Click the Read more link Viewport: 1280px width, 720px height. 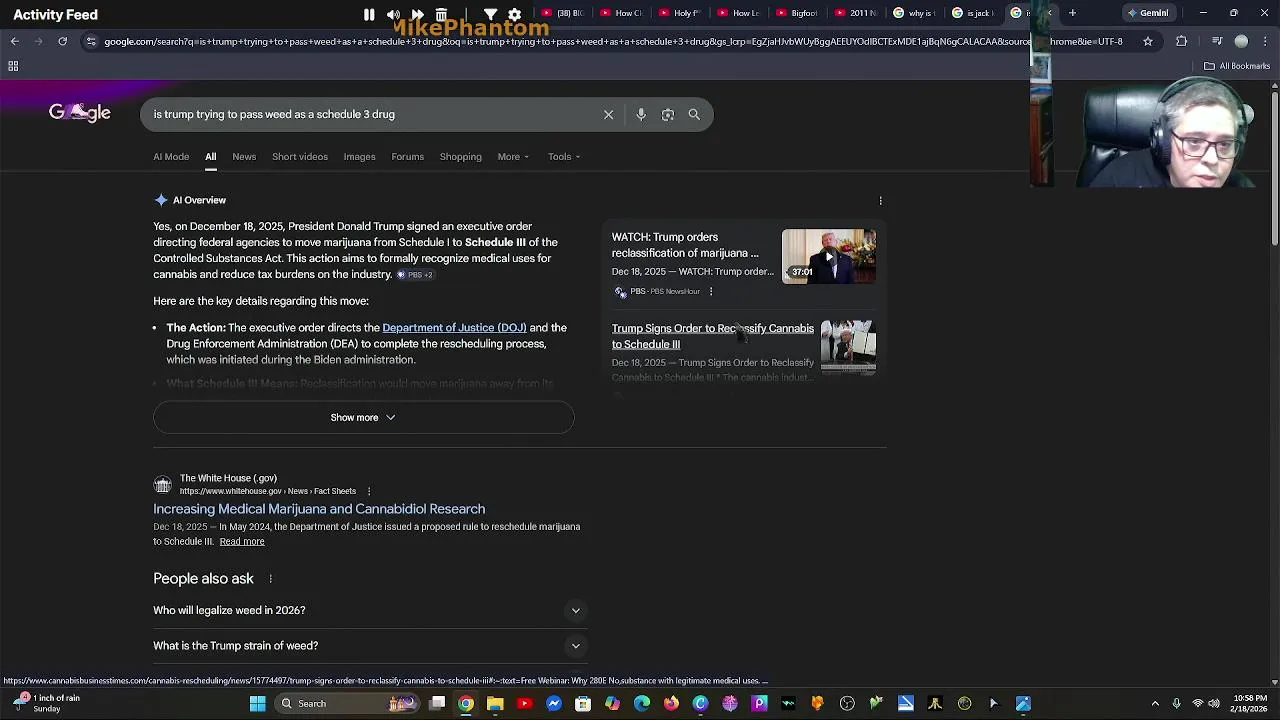click(x=242, y=542)
